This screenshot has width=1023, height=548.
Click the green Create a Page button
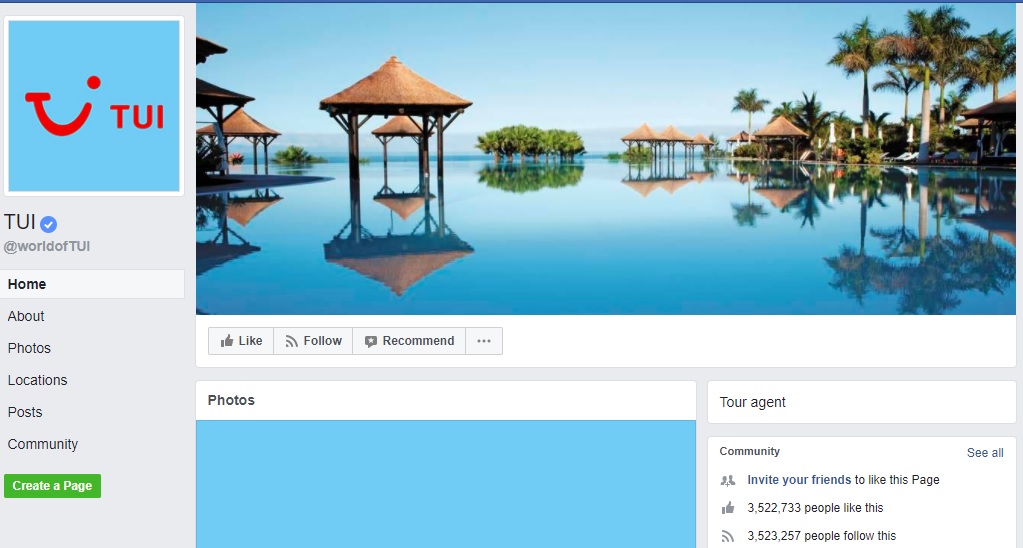pyautogui.click(x=52, y=486)
